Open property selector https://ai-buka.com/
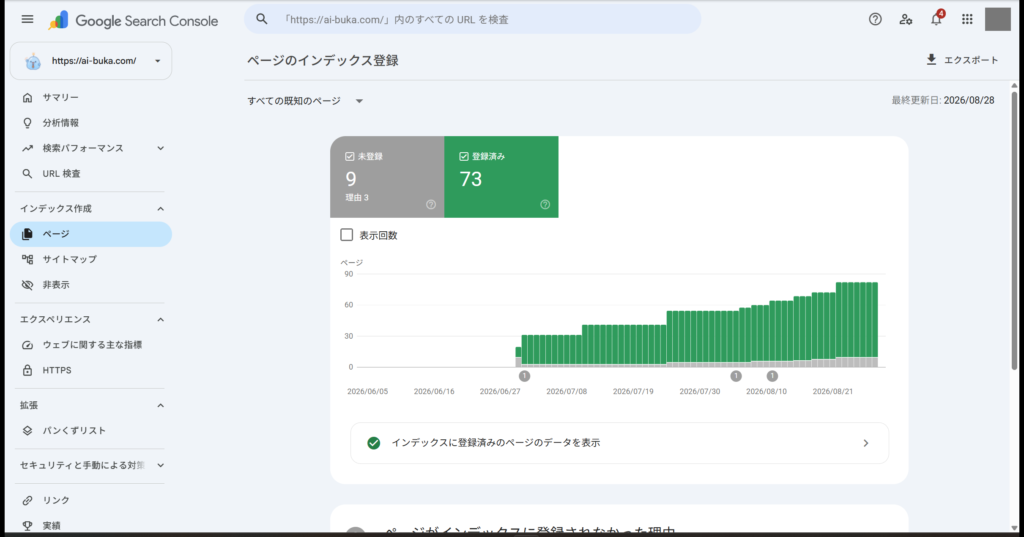 (x=91, y=61)
